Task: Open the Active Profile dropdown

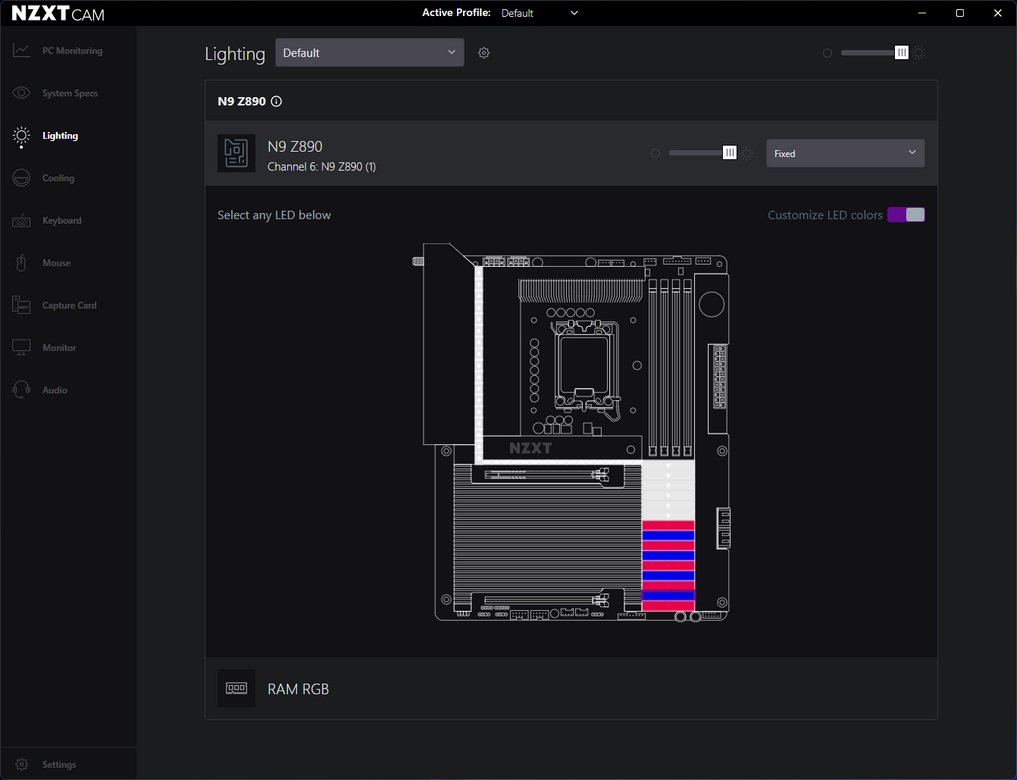Action: [x=539, y=13]
